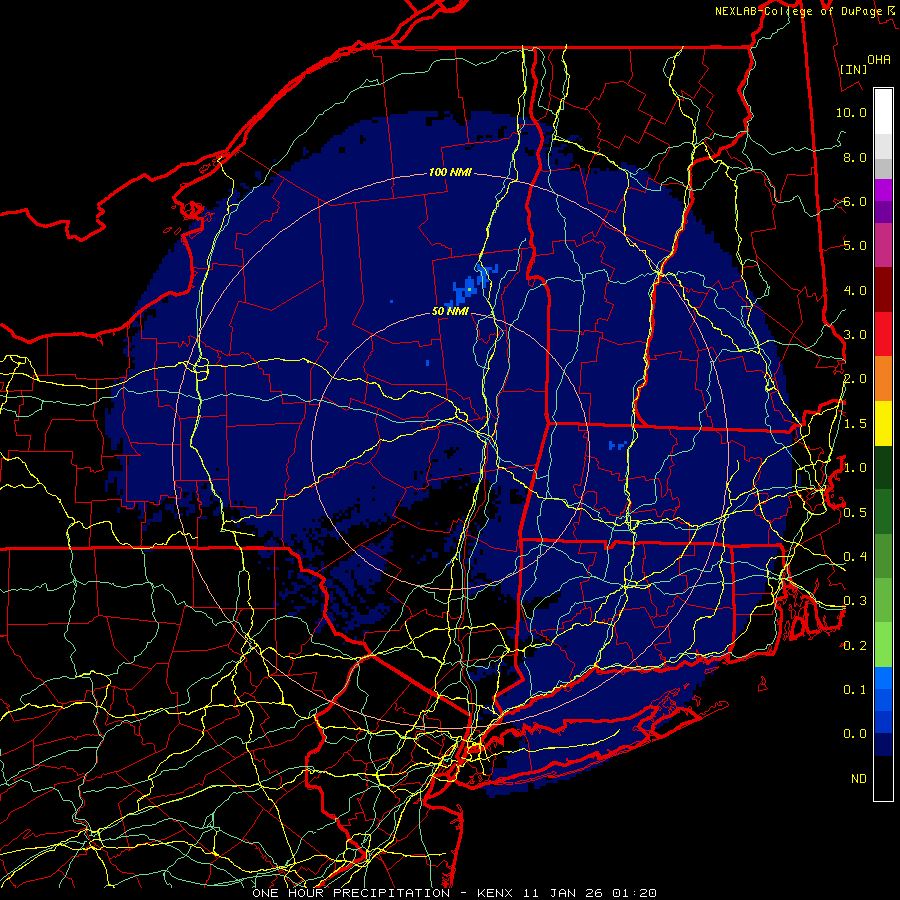Screen dimensions: 900x900
Task: Click the 0.0 legend value
Action: 855,734
